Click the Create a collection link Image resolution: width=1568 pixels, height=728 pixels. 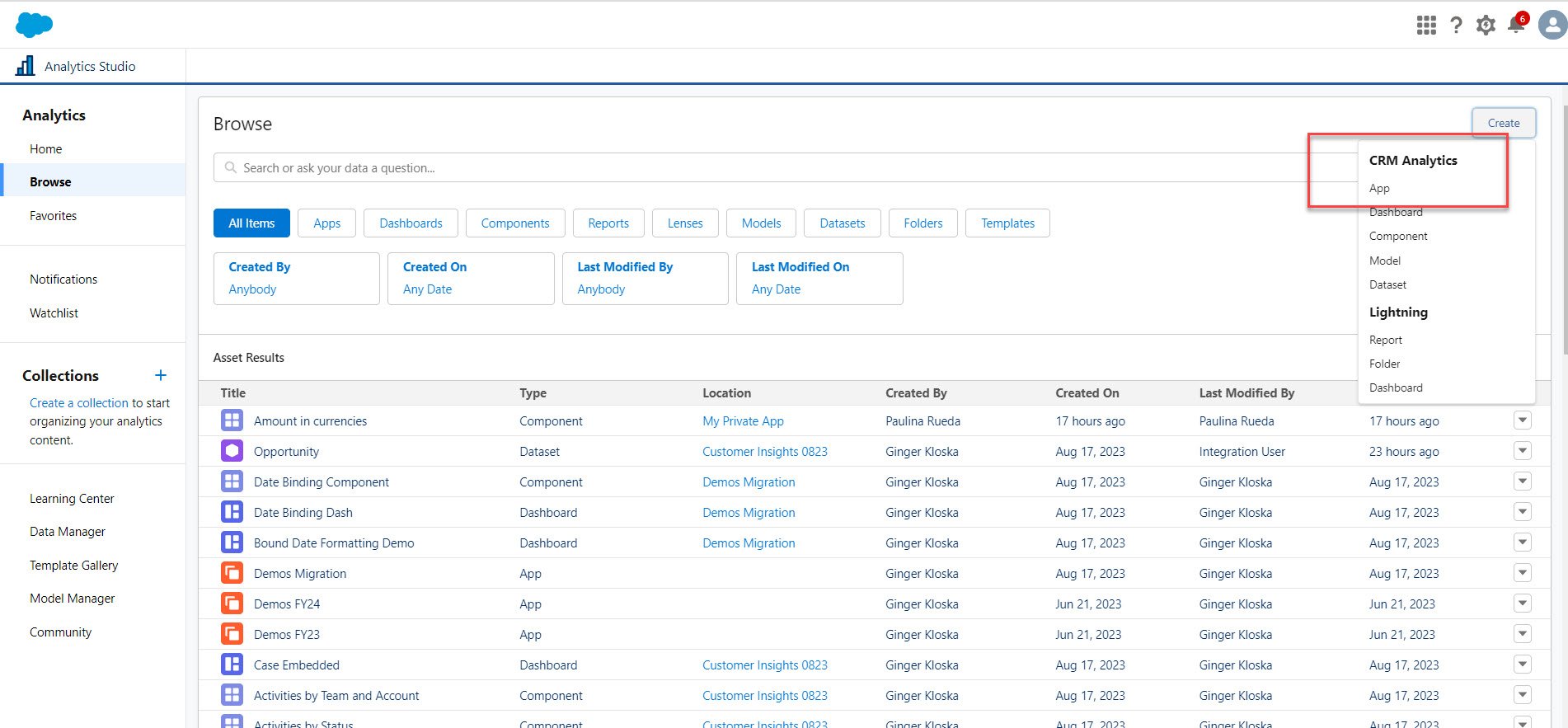[x=79, y=403]
